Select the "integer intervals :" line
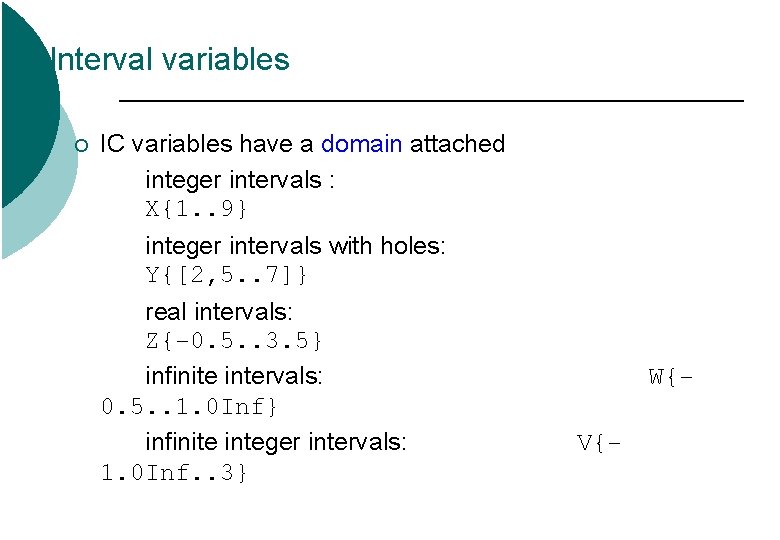This screenshot has width=780, height=540. click(x=240, y=180)
